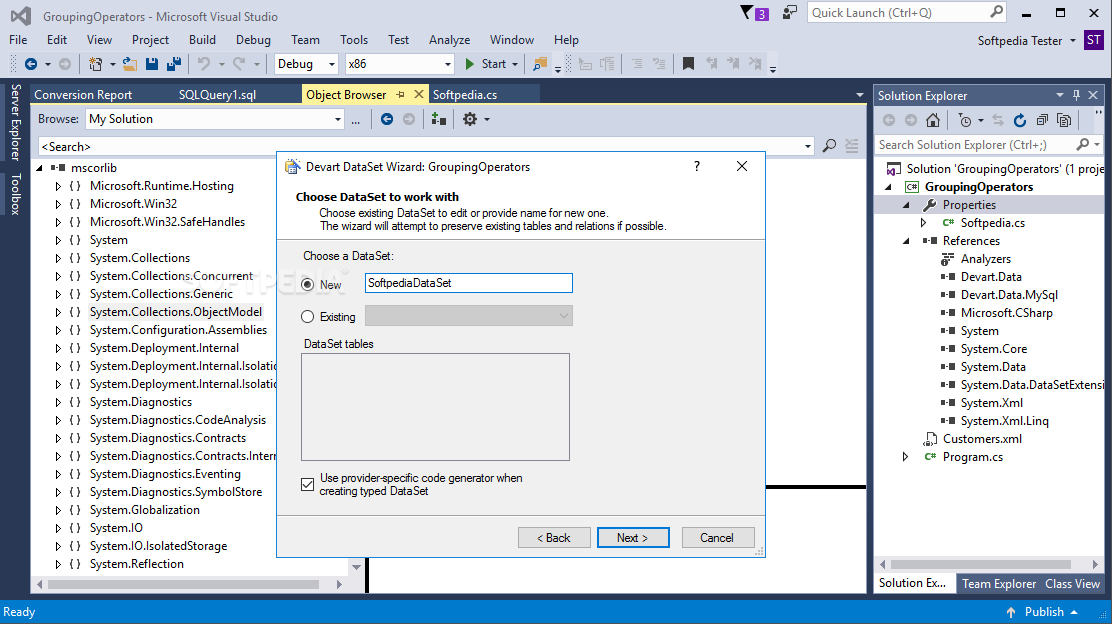Toggle provider-specific code generator checkbox
Image resolution: width=1112 pixels, height=624 pixels.
[307, 484]
